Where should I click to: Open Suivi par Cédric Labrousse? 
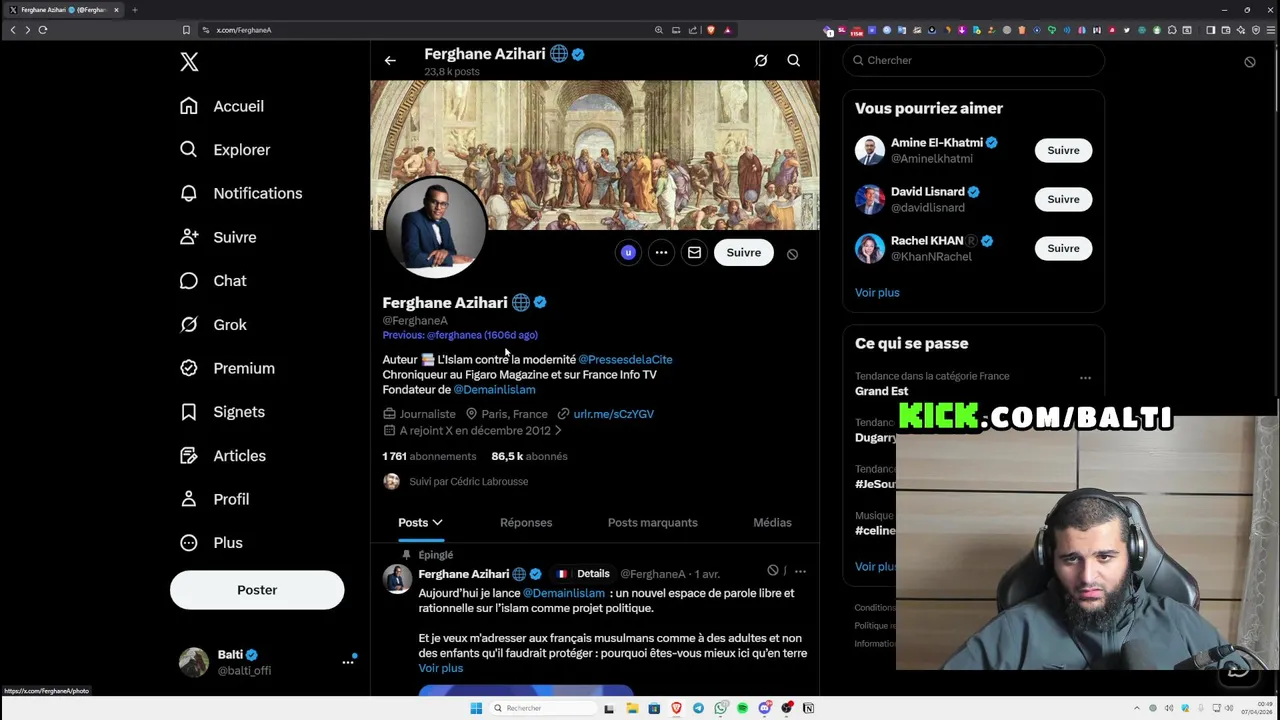tap(456, 482)
